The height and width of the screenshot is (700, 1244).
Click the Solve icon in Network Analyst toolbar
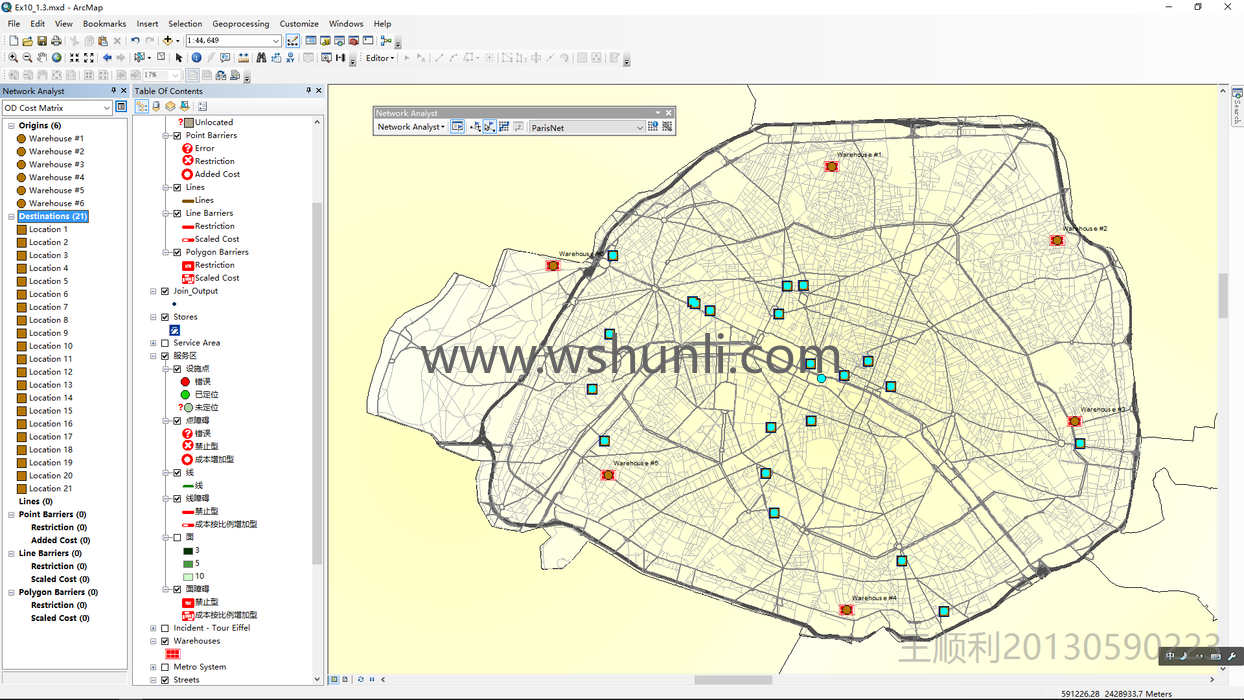tap(504, 127)
